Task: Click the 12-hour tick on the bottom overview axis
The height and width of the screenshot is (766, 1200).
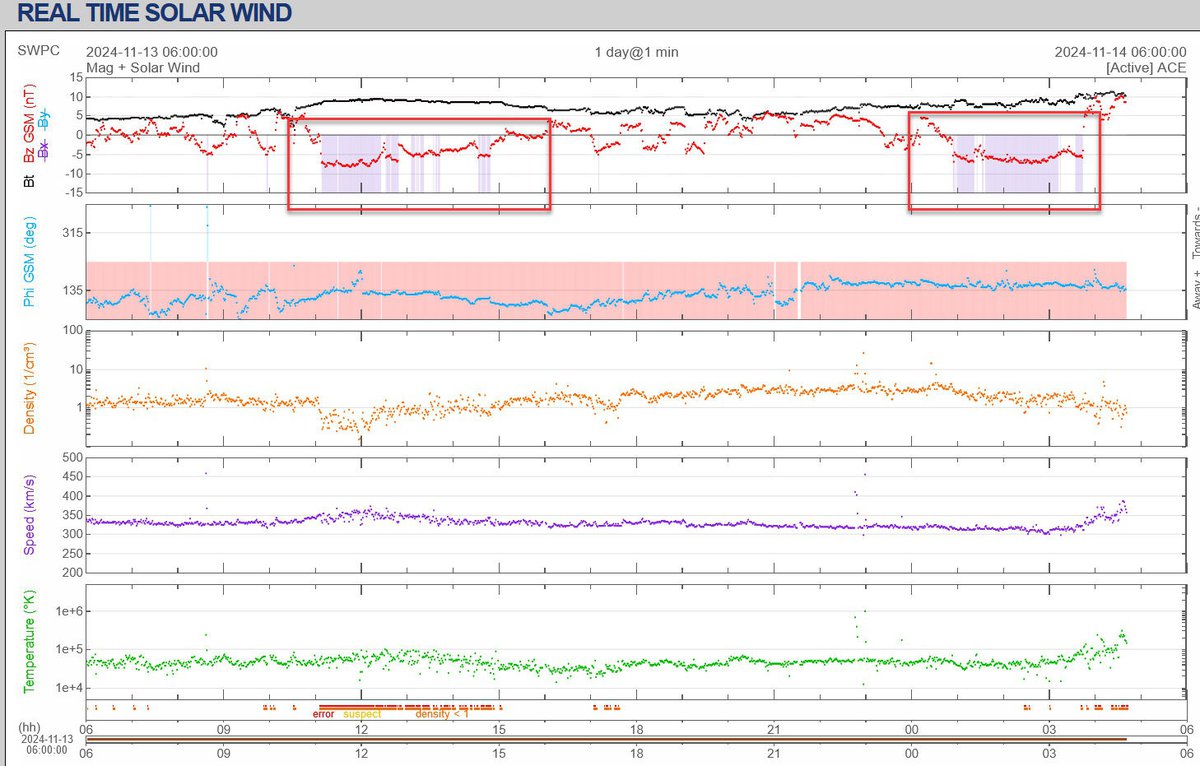Action: [x=361, y=756]
